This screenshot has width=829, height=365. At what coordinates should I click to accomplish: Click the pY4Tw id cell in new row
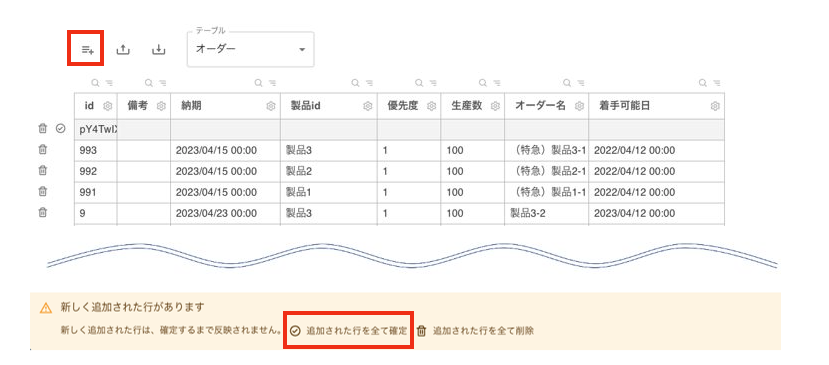(x=96, y=130)
